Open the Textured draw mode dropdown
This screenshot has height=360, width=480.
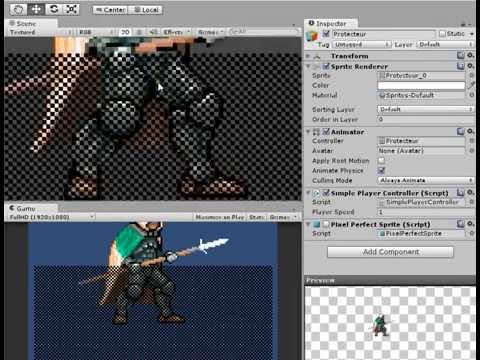pyautogui.click(x=41, y=32)
